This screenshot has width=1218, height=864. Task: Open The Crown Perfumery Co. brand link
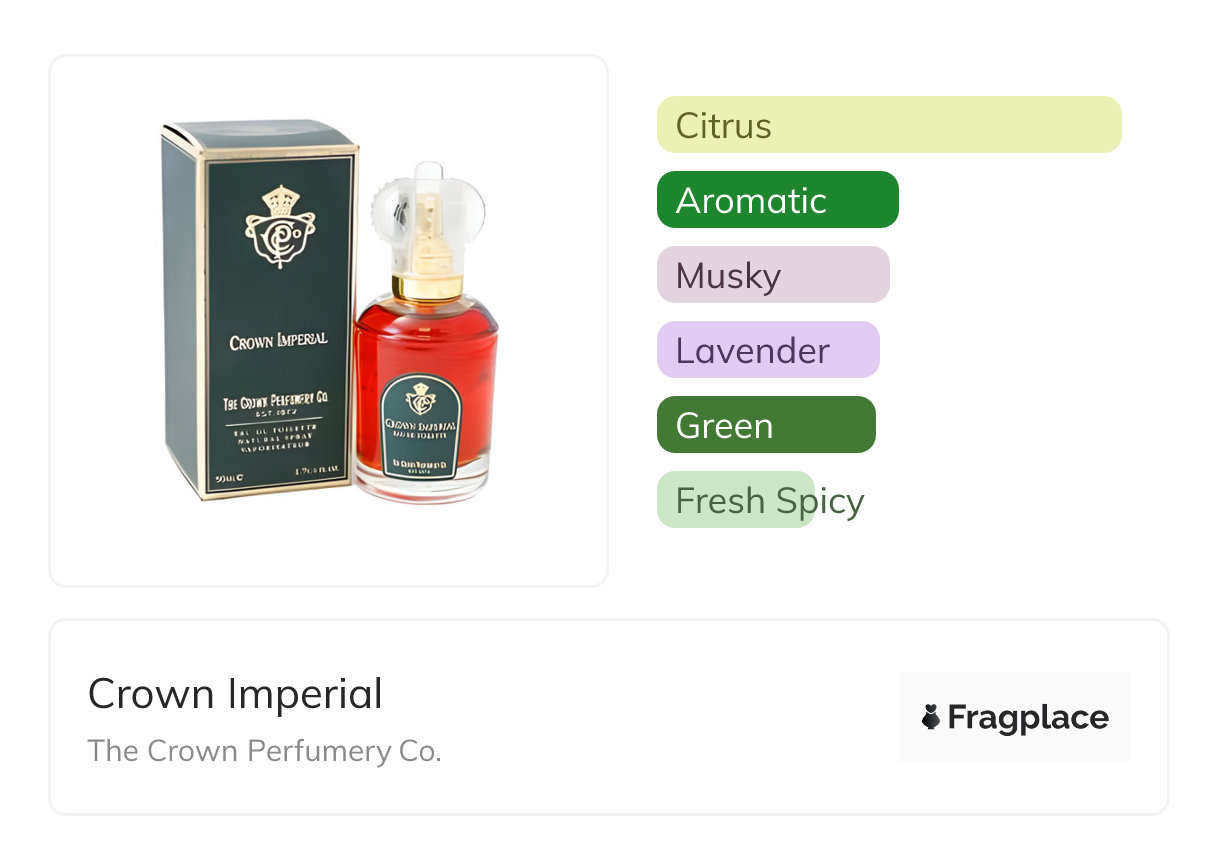(x=265, y=751)
